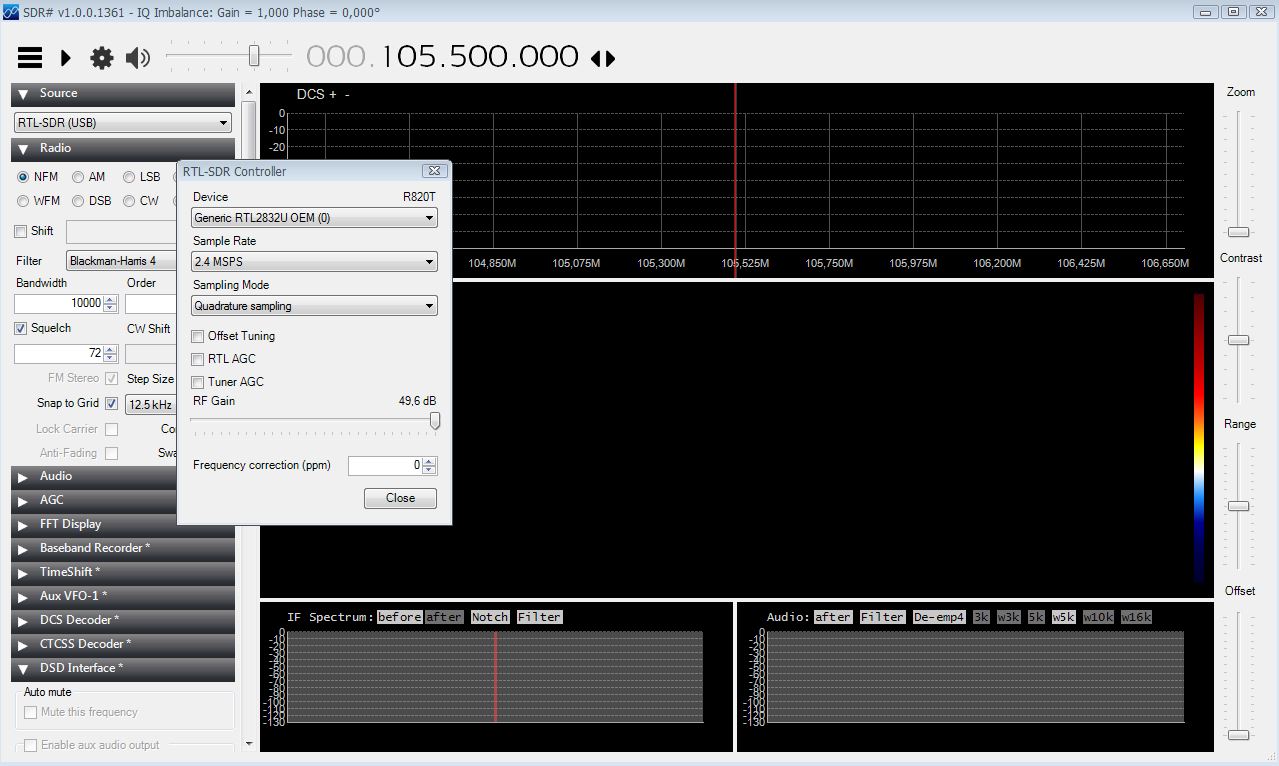Click the volume slider handle in toolbar
Image resolution: width=1279 pixels, height=766 pixels.
[x=254, y=56]
